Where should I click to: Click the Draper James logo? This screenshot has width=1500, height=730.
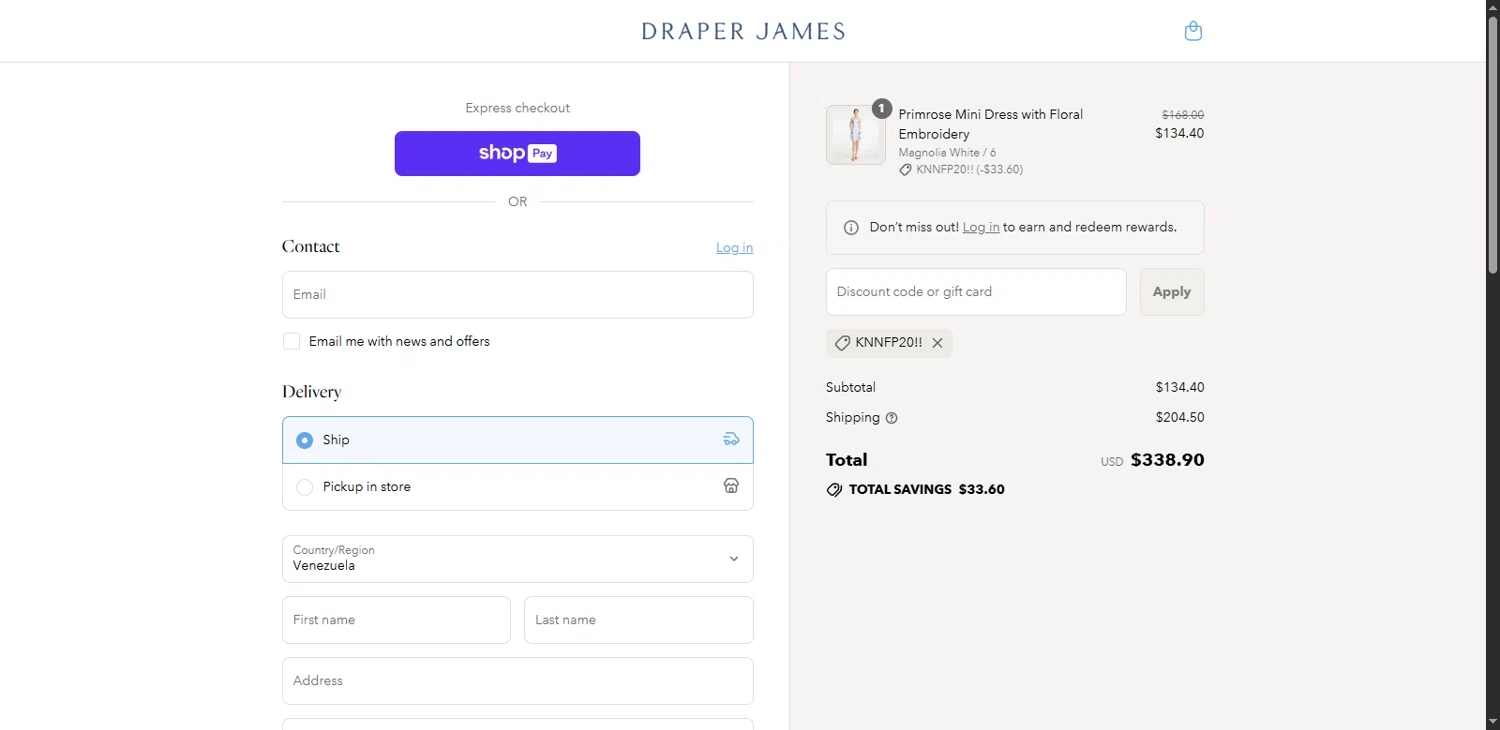(x=743, y=31)
